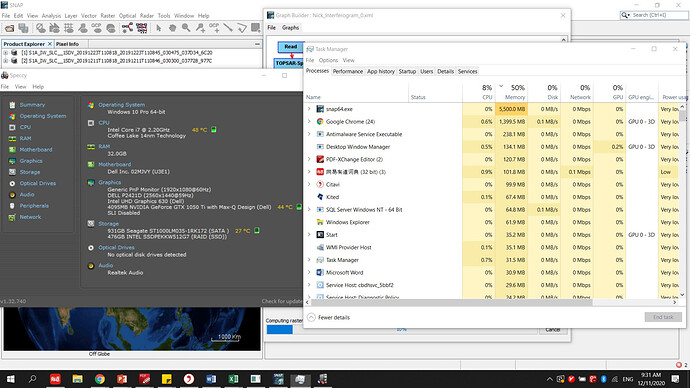Click the End task button
690x388 pixels.
663,317
